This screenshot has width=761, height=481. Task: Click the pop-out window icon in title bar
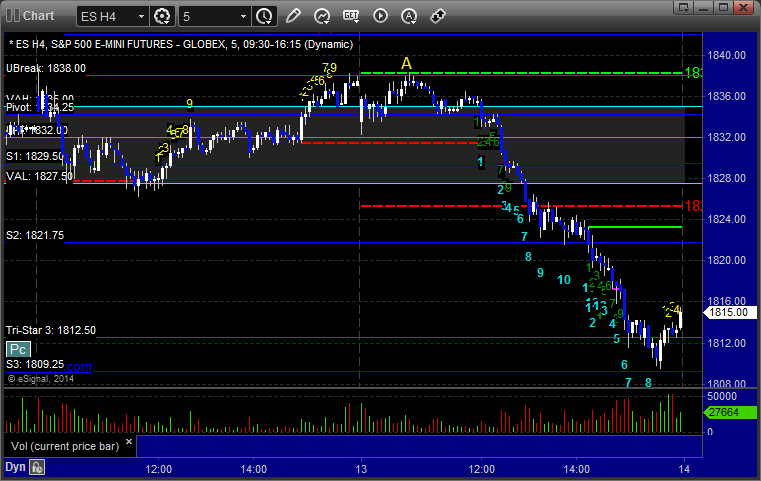click(x=684, y=7)
